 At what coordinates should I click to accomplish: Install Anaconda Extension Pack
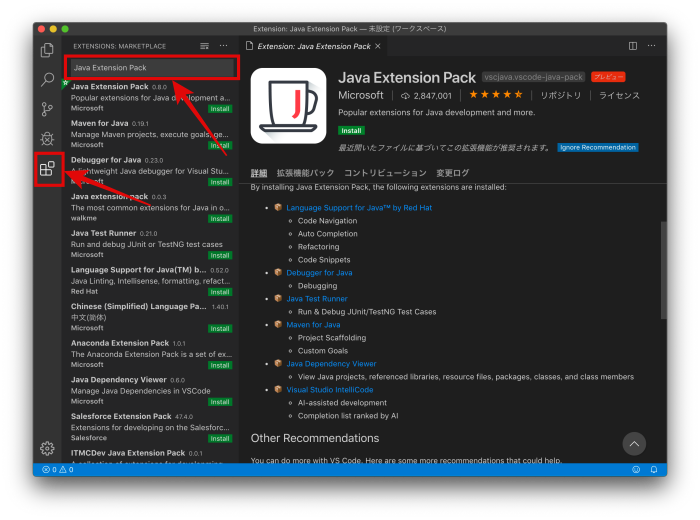[x=220, y=365]
